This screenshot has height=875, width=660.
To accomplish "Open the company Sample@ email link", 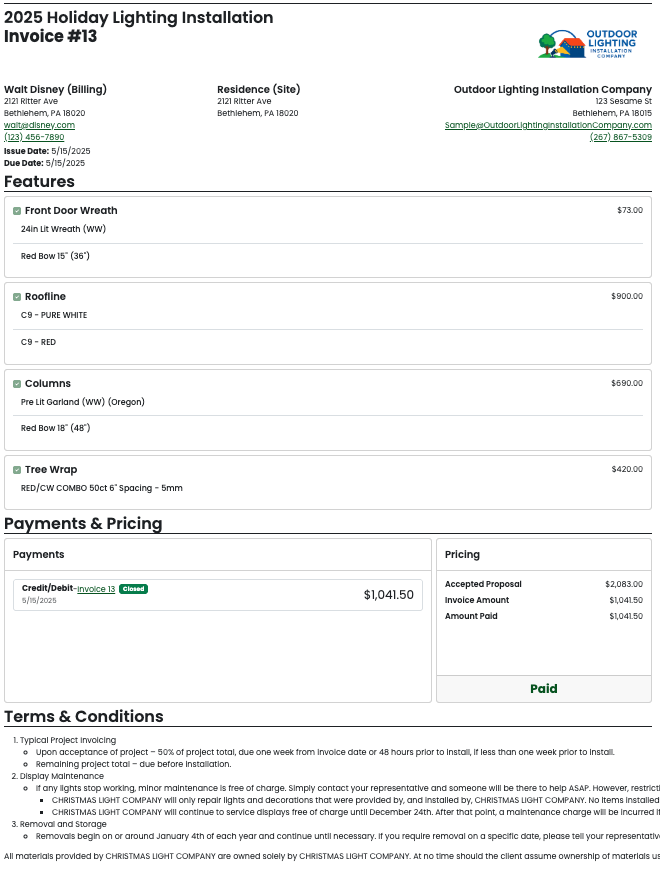I will point(548,125).
